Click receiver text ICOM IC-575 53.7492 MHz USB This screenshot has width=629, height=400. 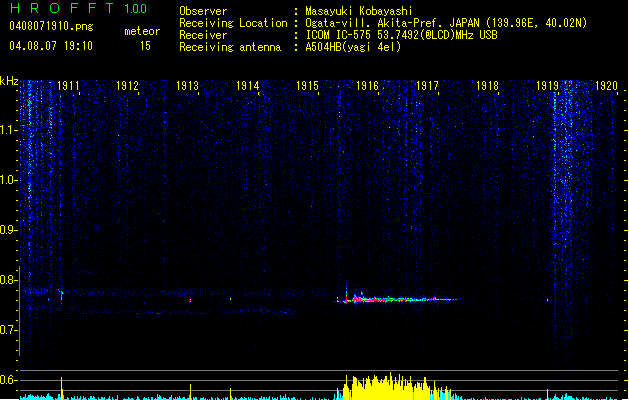pos(401,35)
